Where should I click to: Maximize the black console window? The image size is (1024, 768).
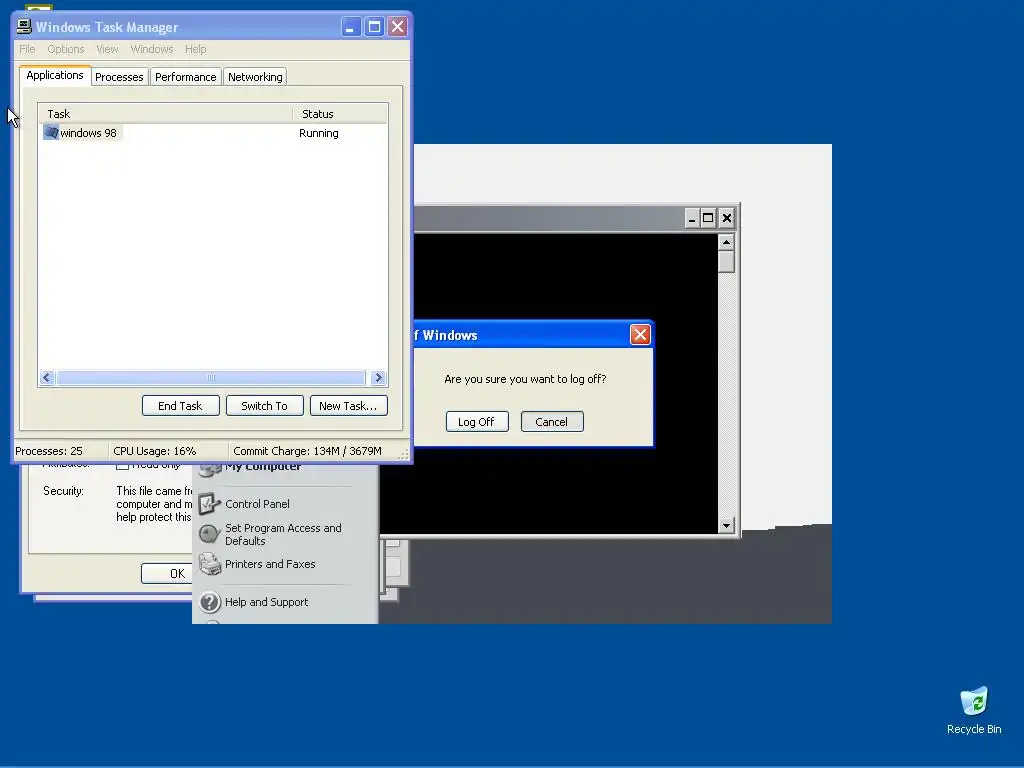(x=708, y=218)
